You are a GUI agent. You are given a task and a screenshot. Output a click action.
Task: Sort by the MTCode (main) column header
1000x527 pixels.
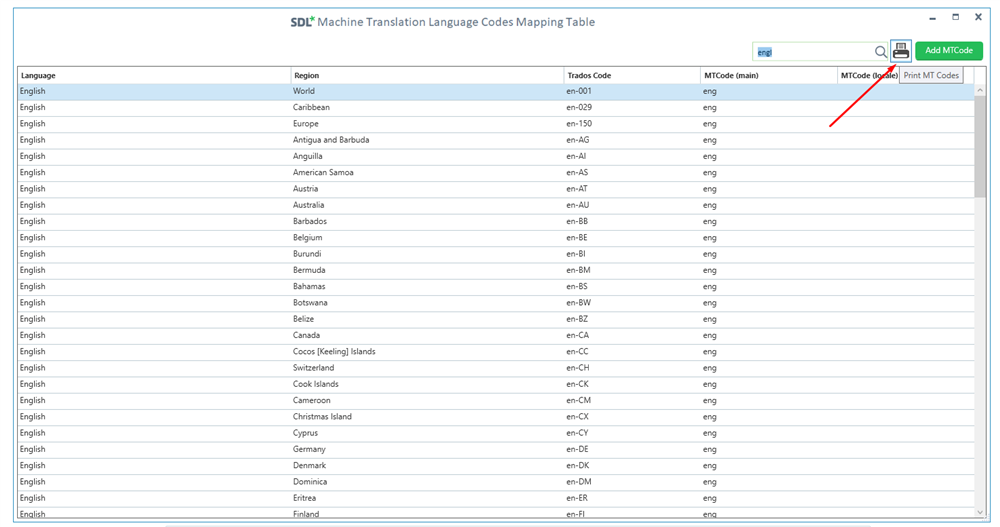pos(768,75)
